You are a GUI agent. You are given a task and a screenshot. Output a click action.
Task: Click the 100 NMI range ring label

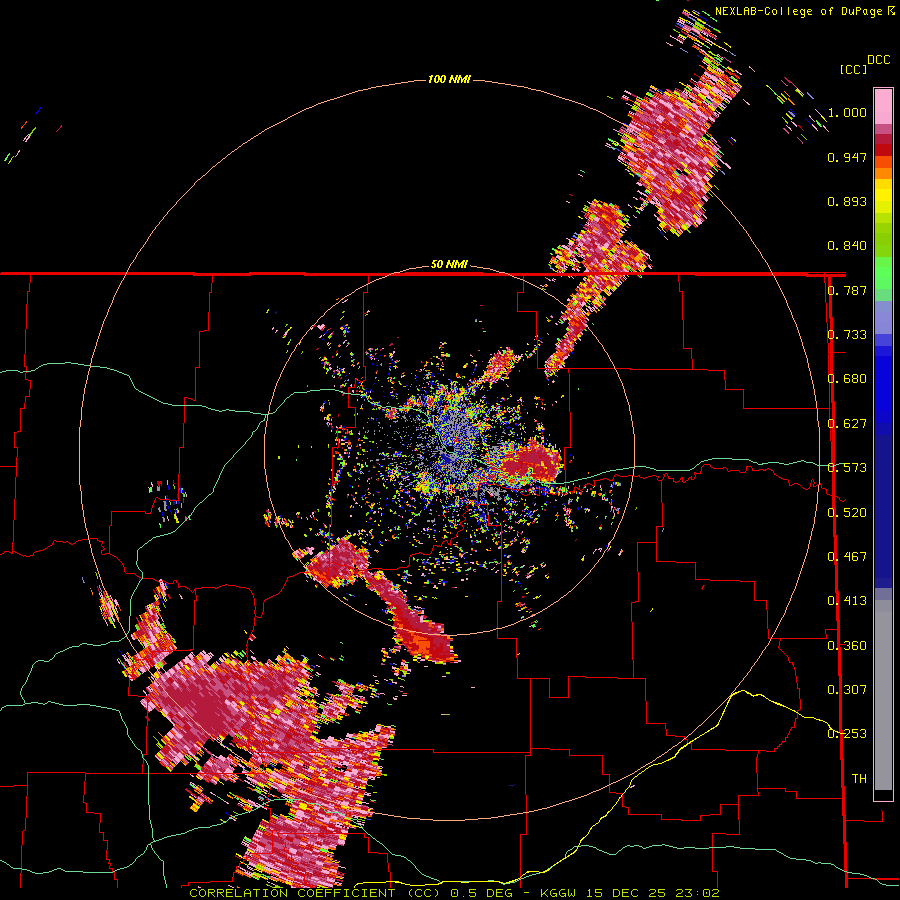coord(449,79)
